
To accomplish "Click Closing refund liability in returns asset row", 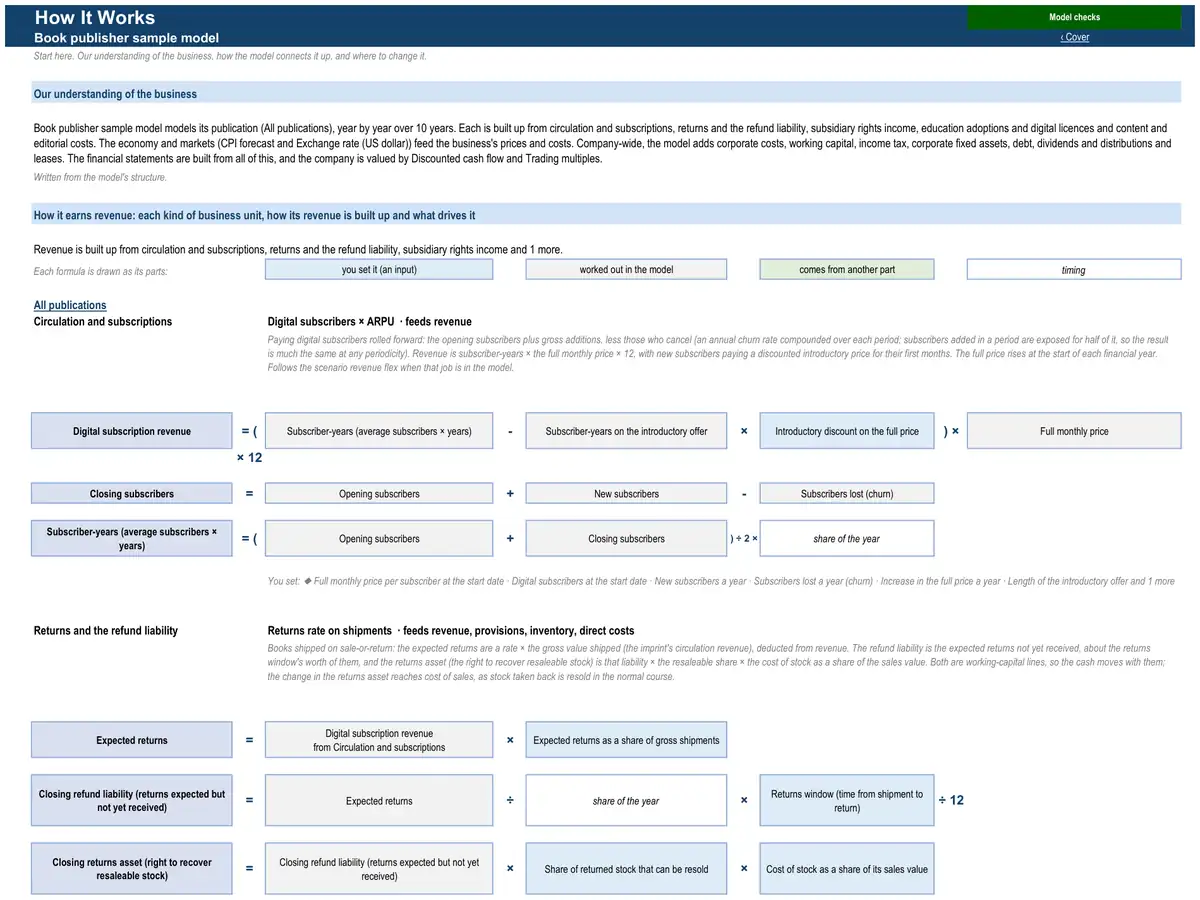I will tap(379, 868).
